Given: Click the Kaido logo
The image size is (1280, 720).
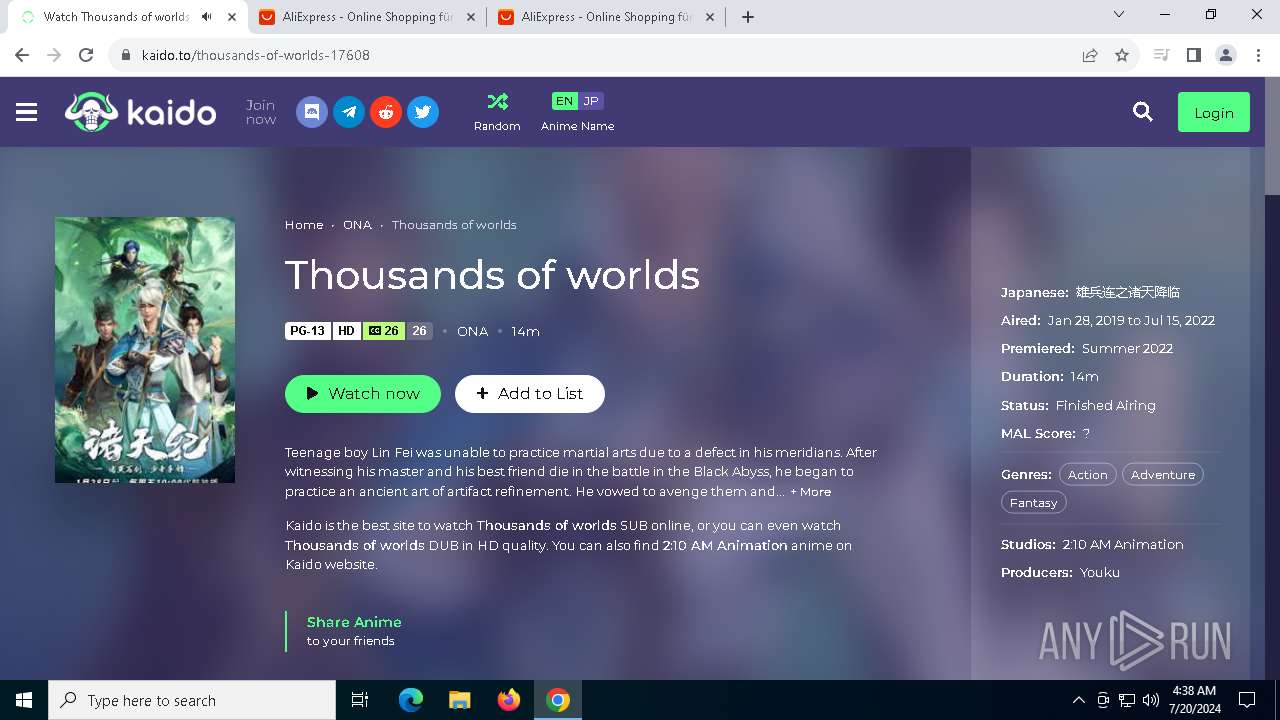Looking at the screenshot, I should (140, 112).
